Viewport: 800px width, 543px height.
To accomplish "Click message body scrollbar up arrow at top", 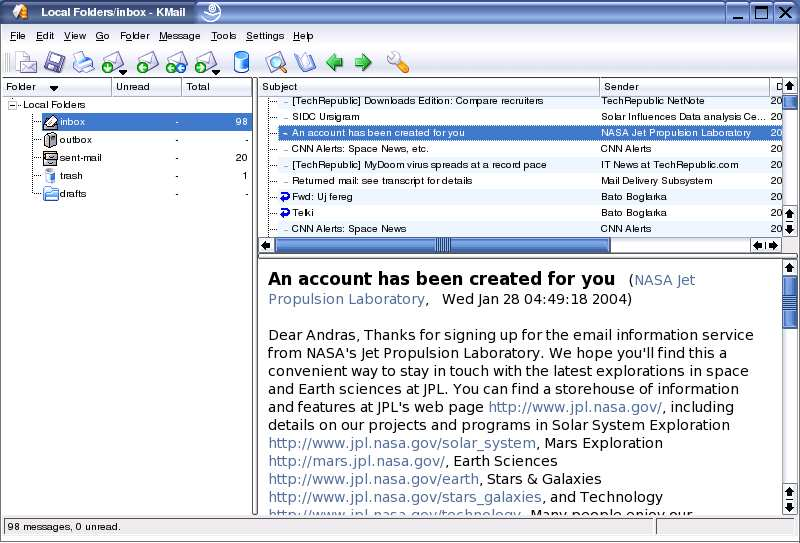I will (x=789, y=267).
